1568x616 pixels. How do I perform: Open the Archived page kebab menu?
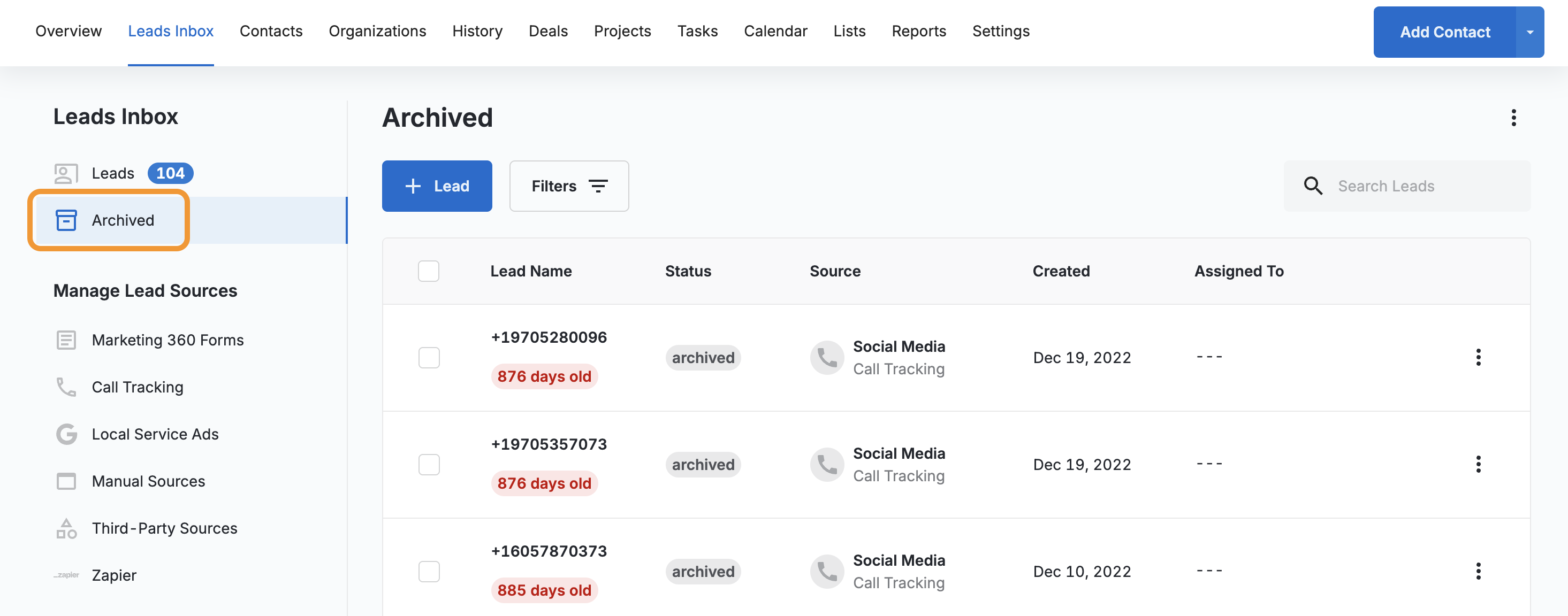coord(1513,117)
